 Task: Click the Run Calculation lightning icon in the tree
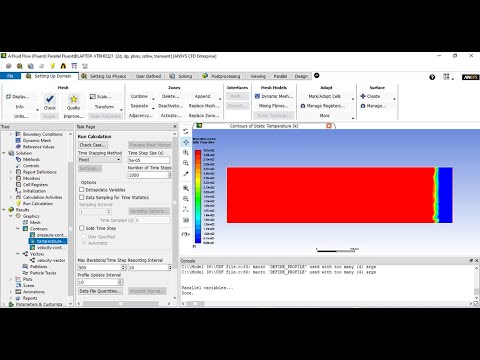point(19,203)
